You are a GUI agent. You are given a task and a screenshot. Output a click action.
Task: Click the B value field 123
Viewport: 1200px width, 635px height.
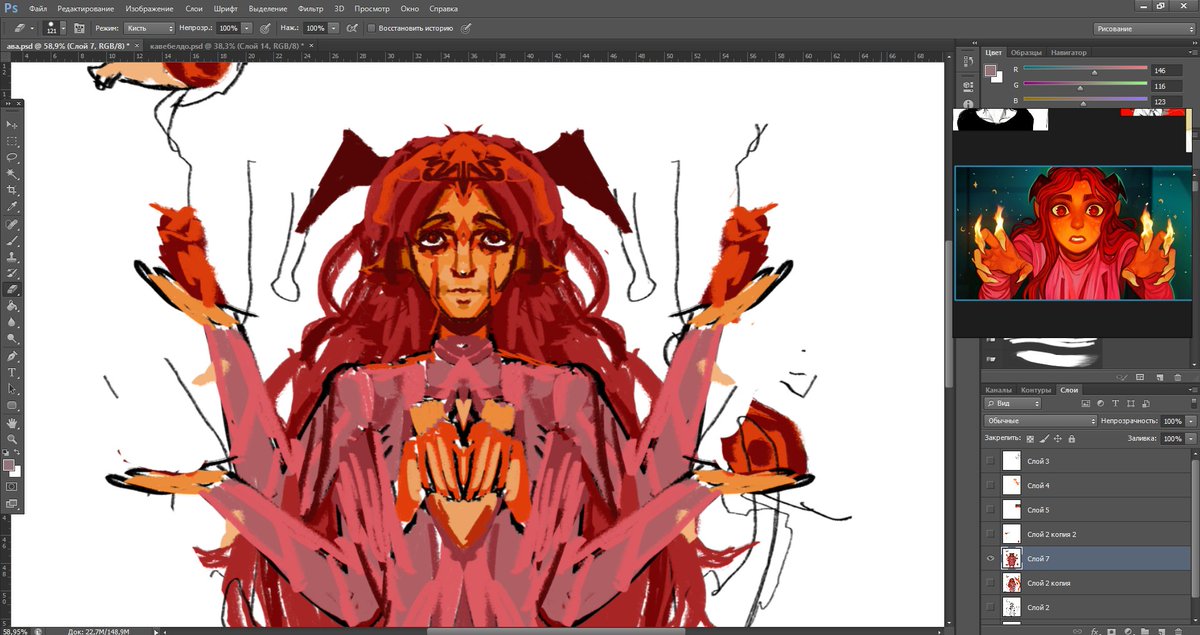(x=1164, y=101)
